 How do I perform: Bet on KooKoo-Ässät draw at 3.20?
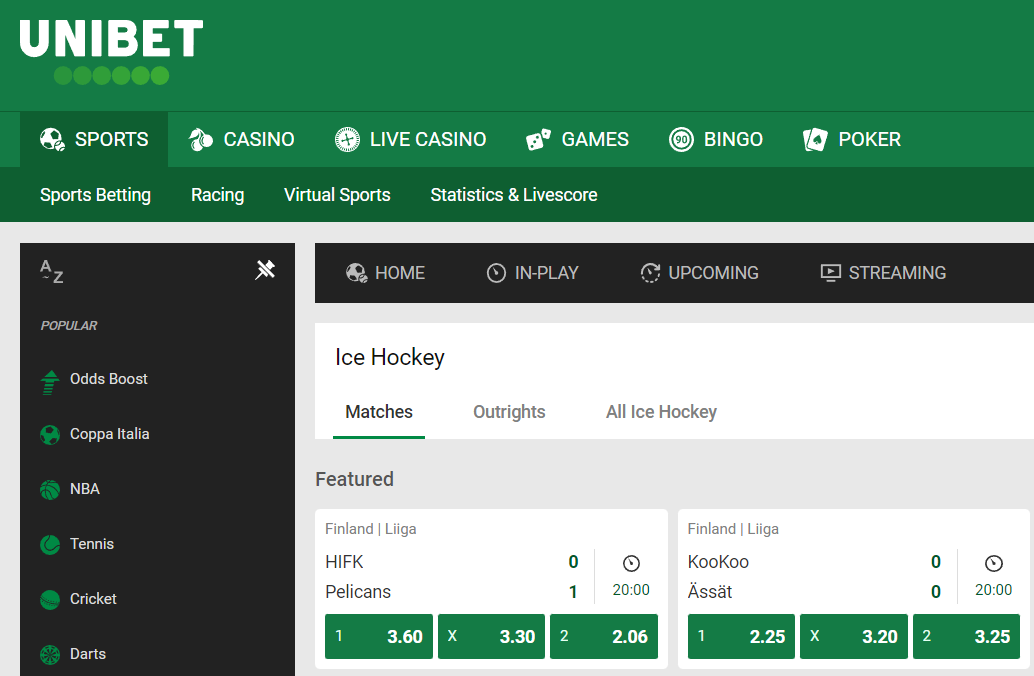(854, 636)
